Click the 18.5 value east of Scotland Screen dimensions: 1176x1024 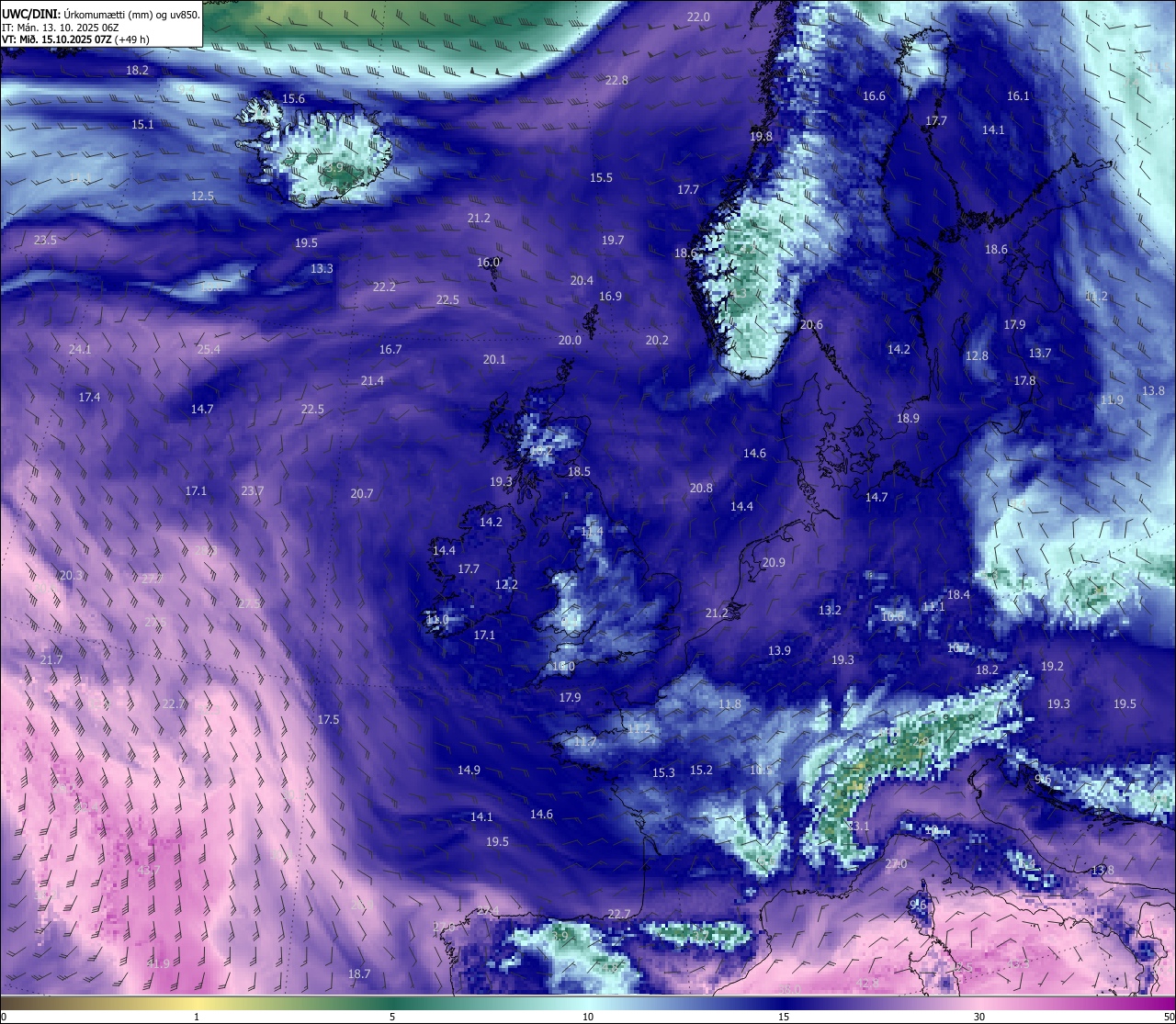579,471
